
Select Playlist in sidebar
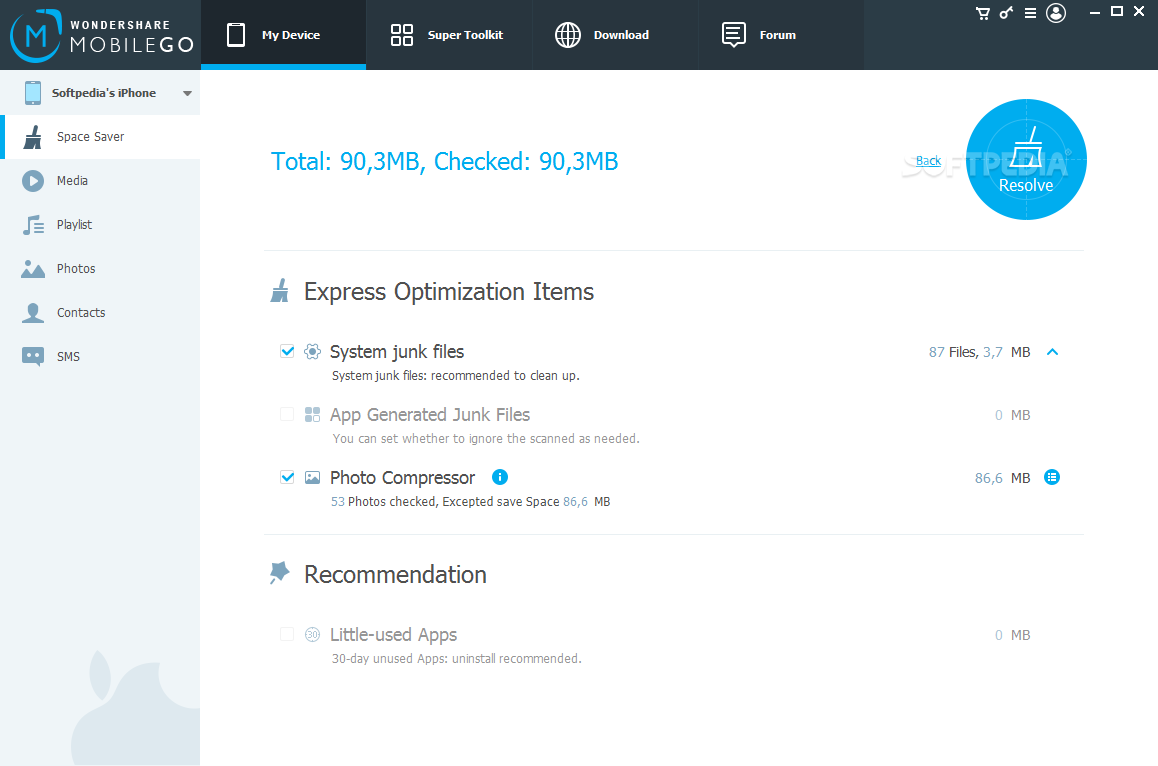pyautogui.click(x=100, y=225)
